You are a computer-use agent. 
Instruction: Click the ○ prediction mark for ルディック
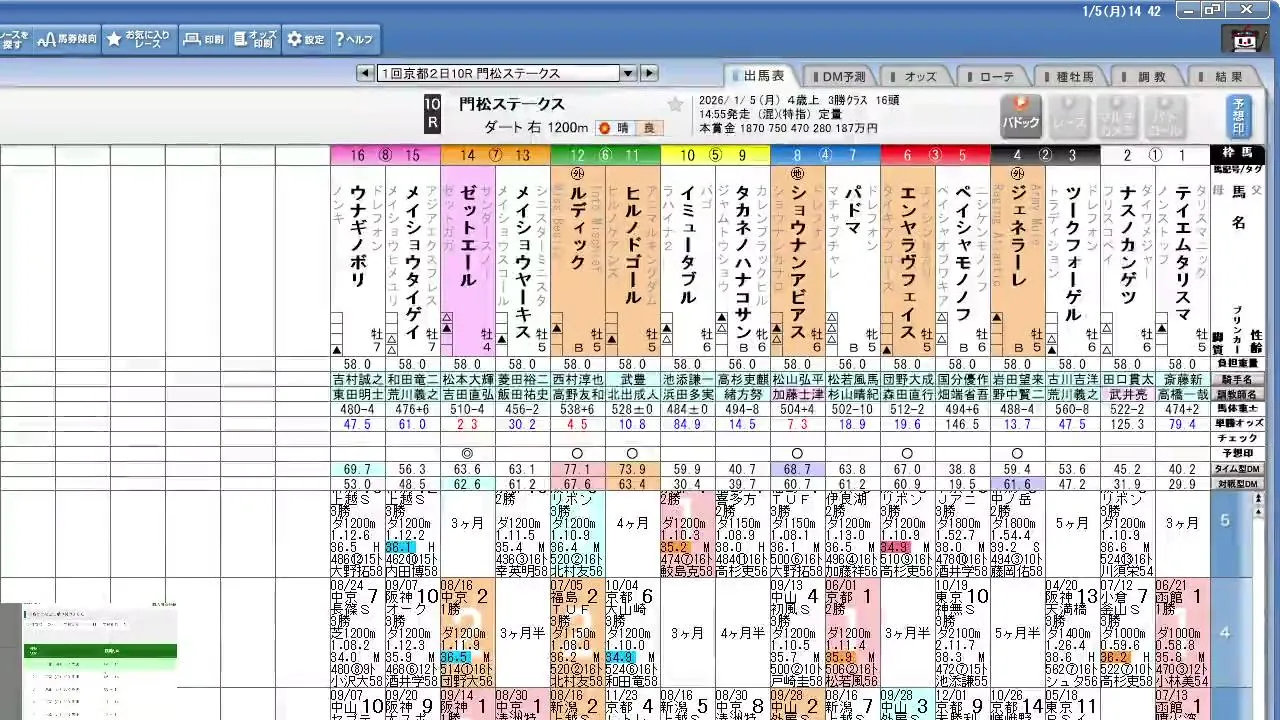coord(578,454)
